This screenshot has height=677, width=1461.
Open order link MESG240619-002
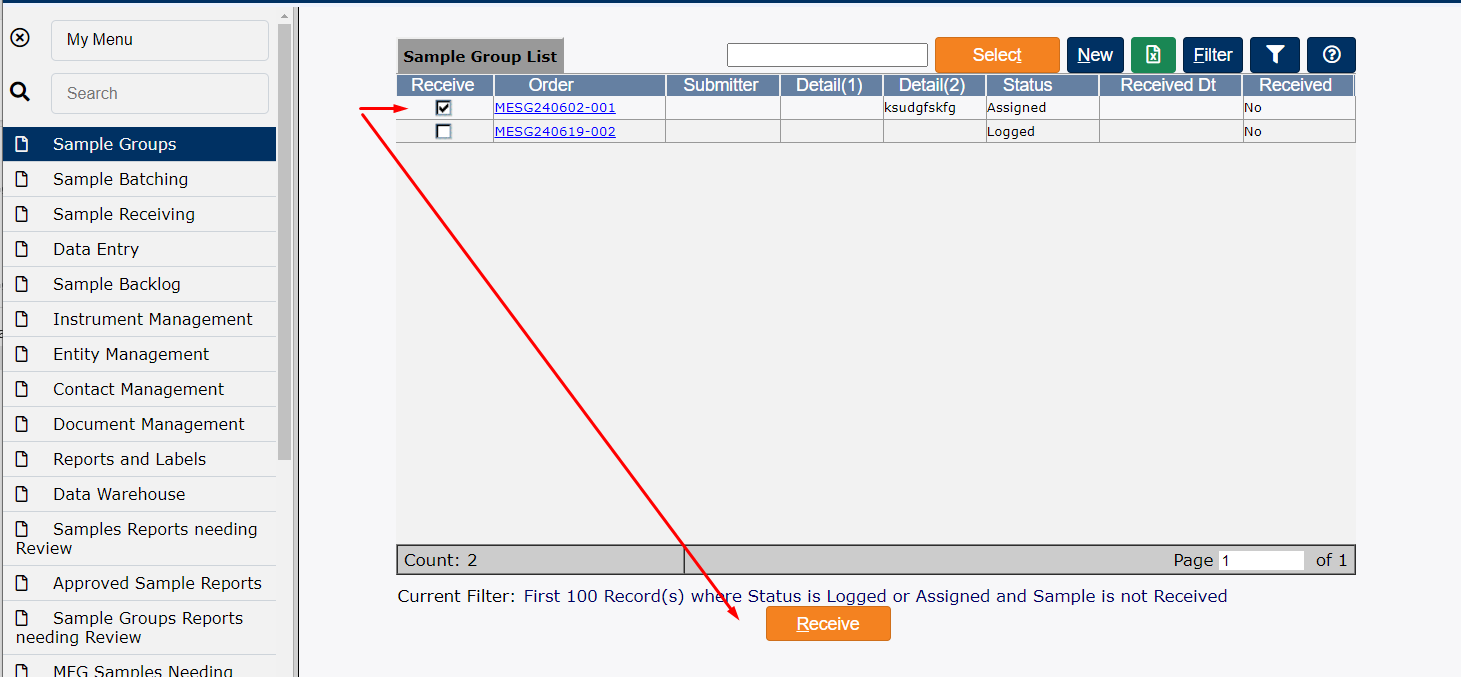point(555,132)
